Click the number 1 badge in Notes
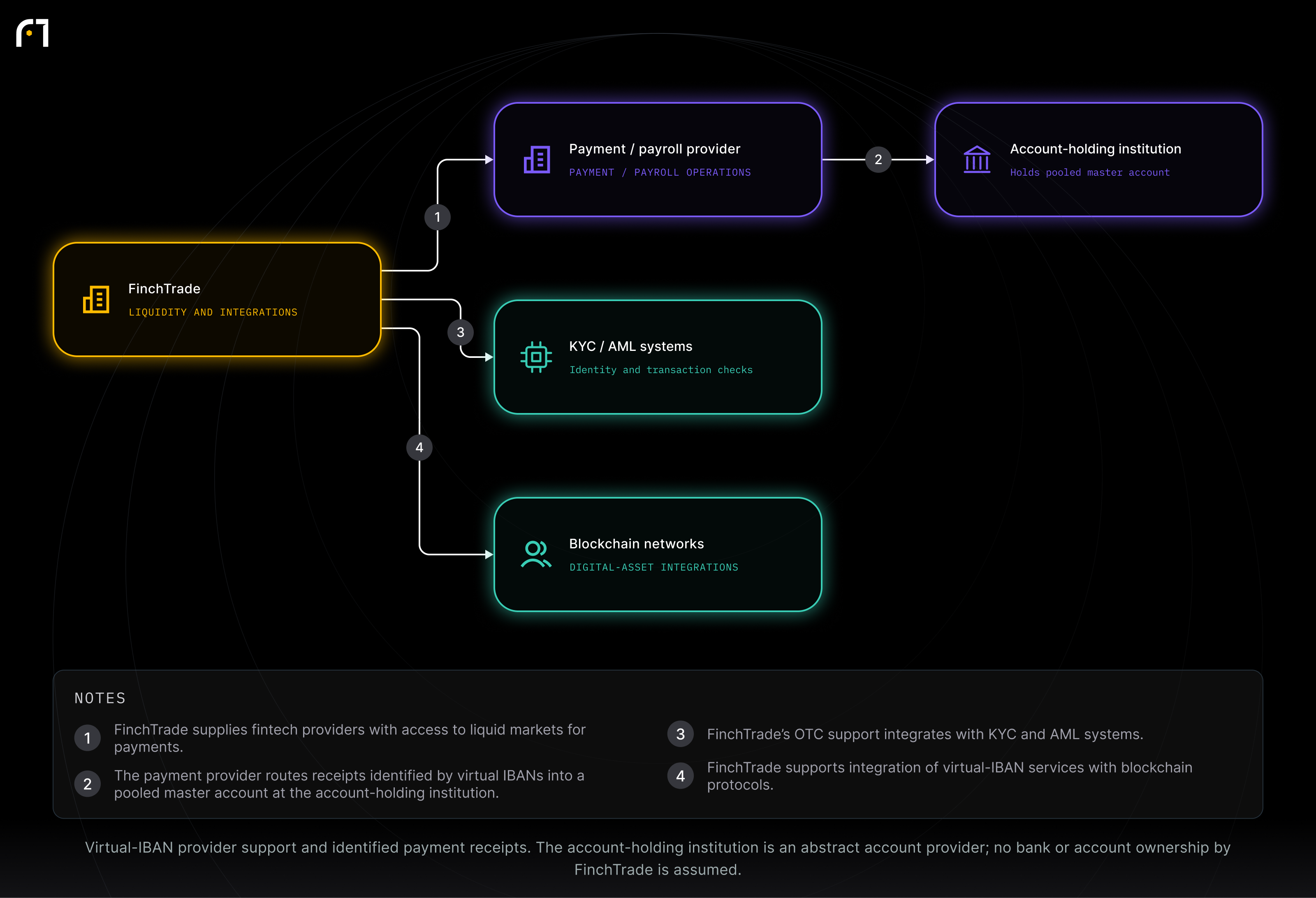 pyautogui.click(x=88, y=738)
